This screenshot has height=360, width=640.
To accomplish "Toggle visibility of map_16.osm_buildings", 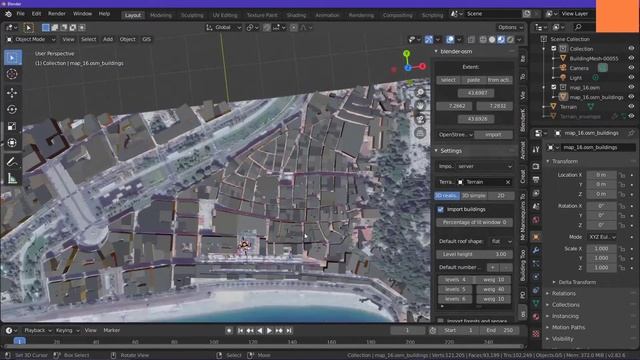I will (x=631, y=97).
